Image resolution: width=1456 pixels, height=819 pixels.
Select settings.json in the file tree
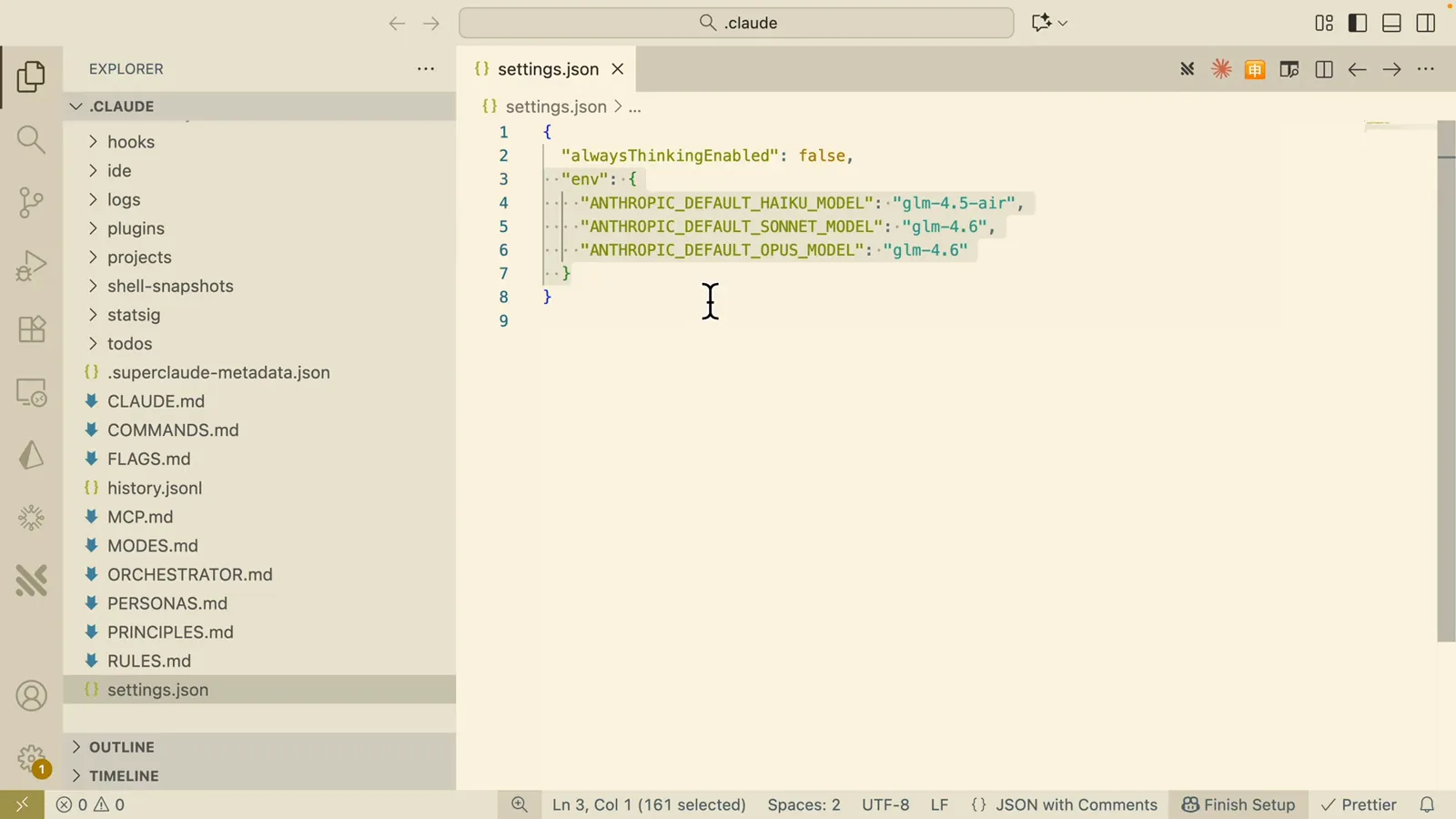pos(259,690)
